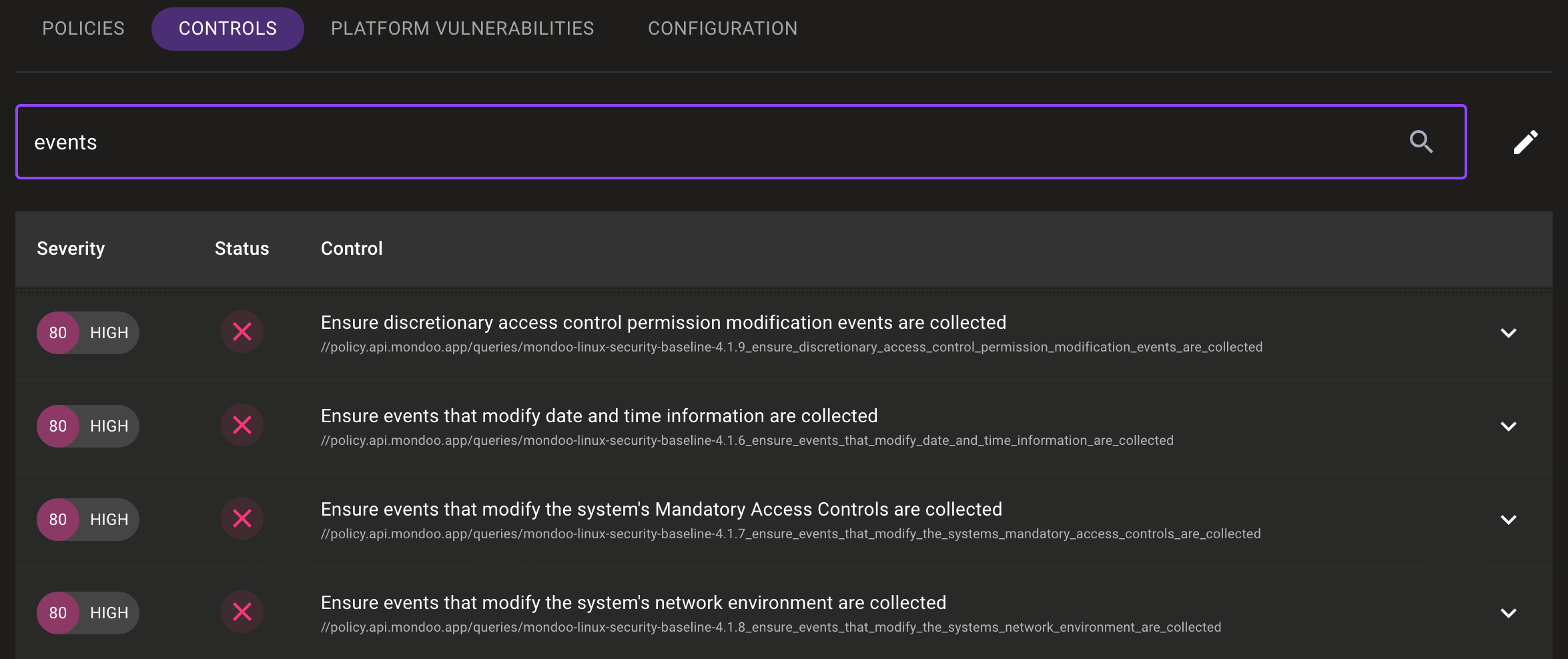Expand the Mandatory Access Controls control row
Screen dimensions: 1568x659
click(1510, 520)
